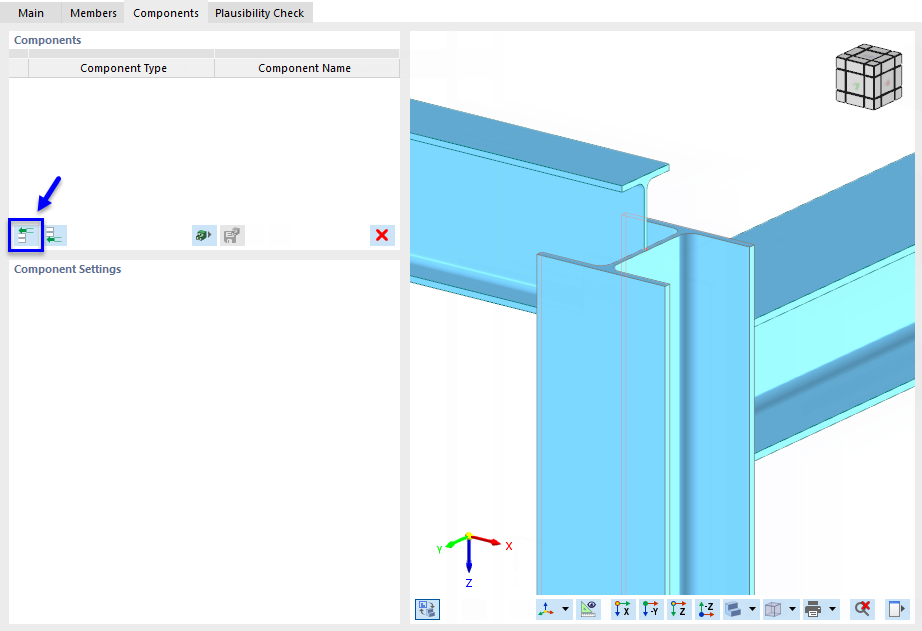Open the print options dropdown arrow
This screenshot has height=631, width=922.
click(x=832, y=609)
